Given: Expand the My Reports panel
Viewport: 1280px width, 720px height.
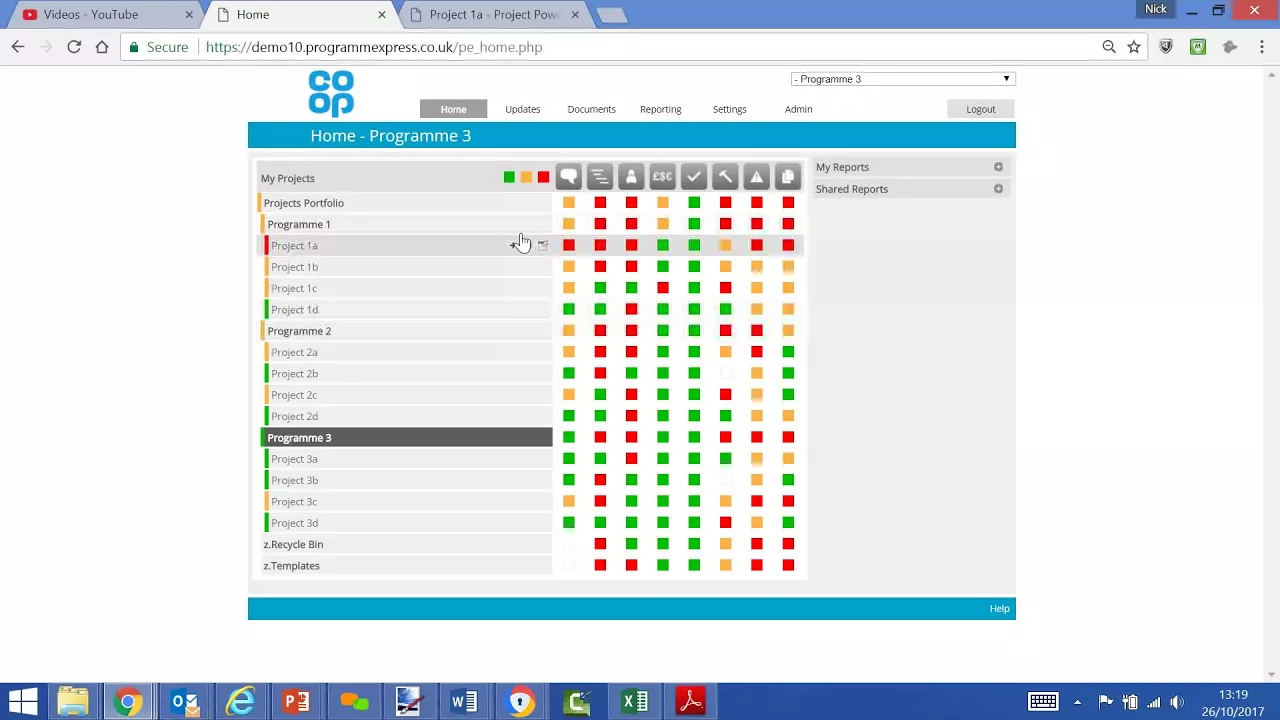Looking at the screenshot, I should click(998, 167).
